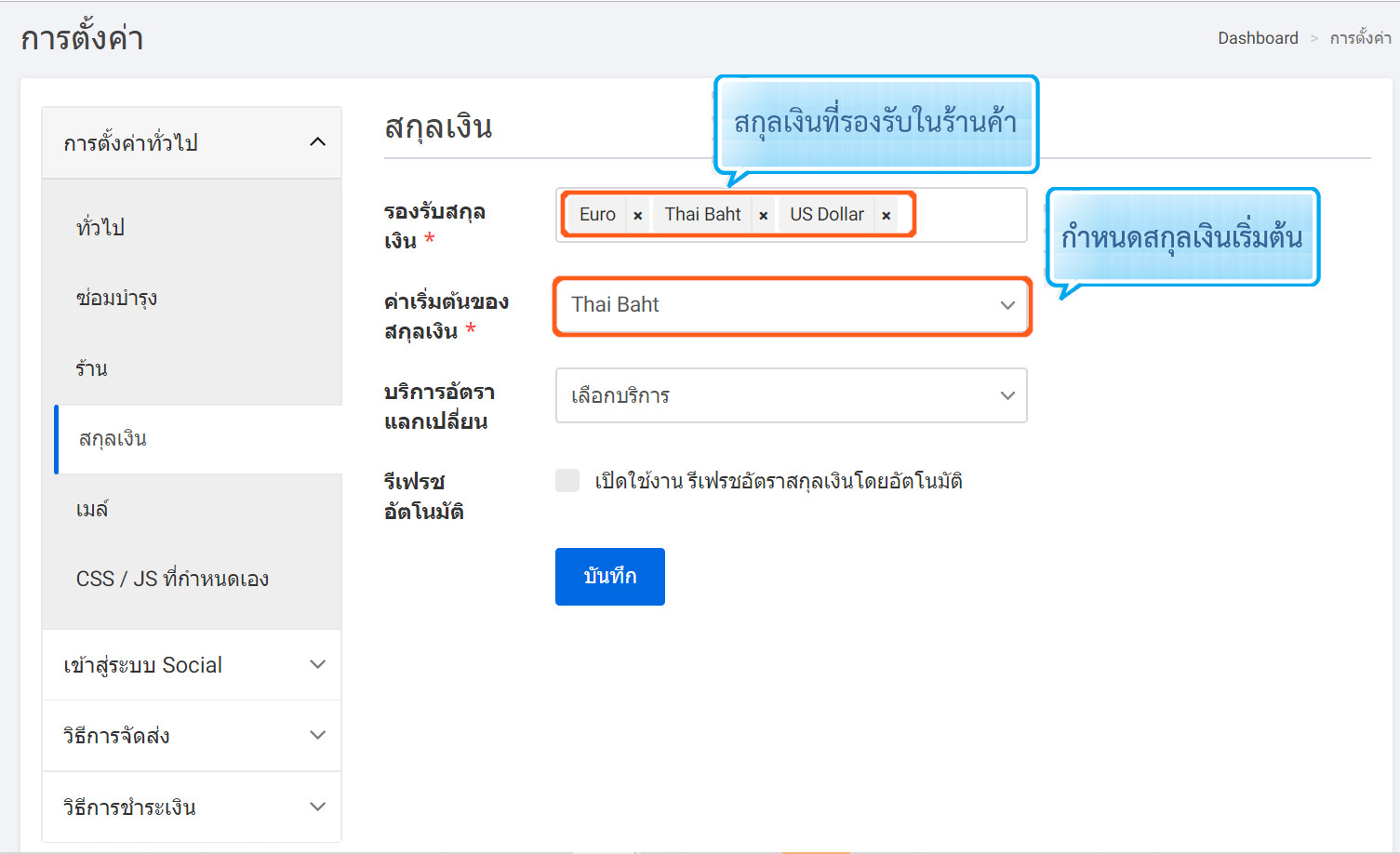1400x854 pixels.
Task: Open the CSS / JS ที่กำหนดเอง menu item
Action: coord(172,579)
